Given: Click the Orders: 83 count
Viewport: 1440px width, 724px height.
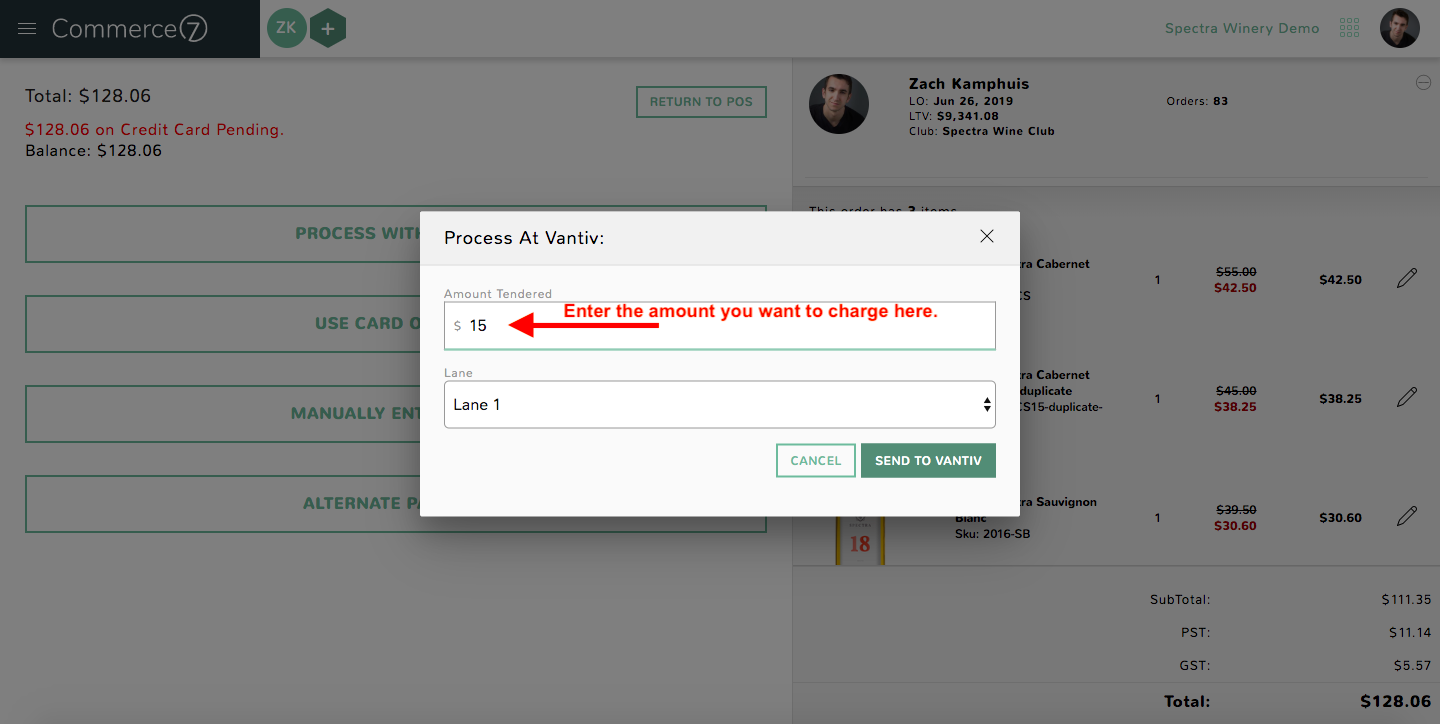Looking at the screenshot, I should (1197, 101).
